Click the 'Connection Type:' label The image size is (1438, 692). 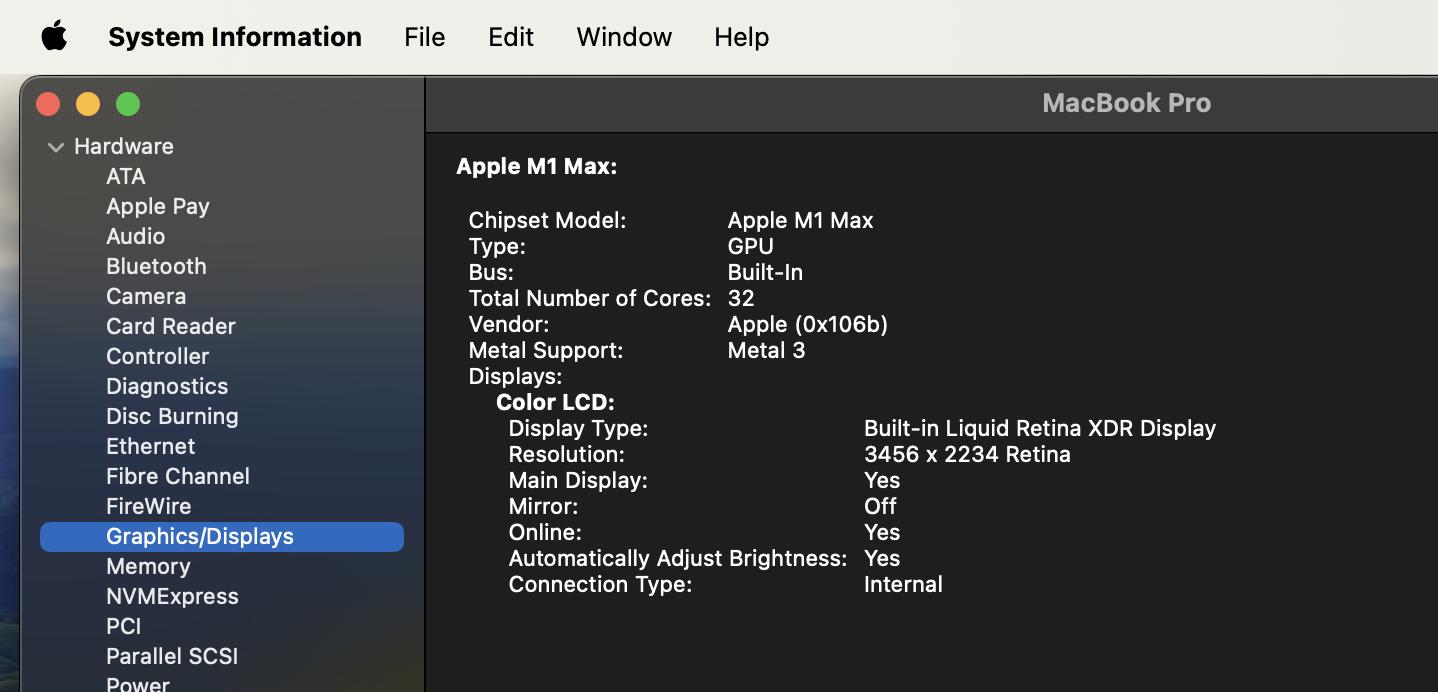click(x=601, y=584)
